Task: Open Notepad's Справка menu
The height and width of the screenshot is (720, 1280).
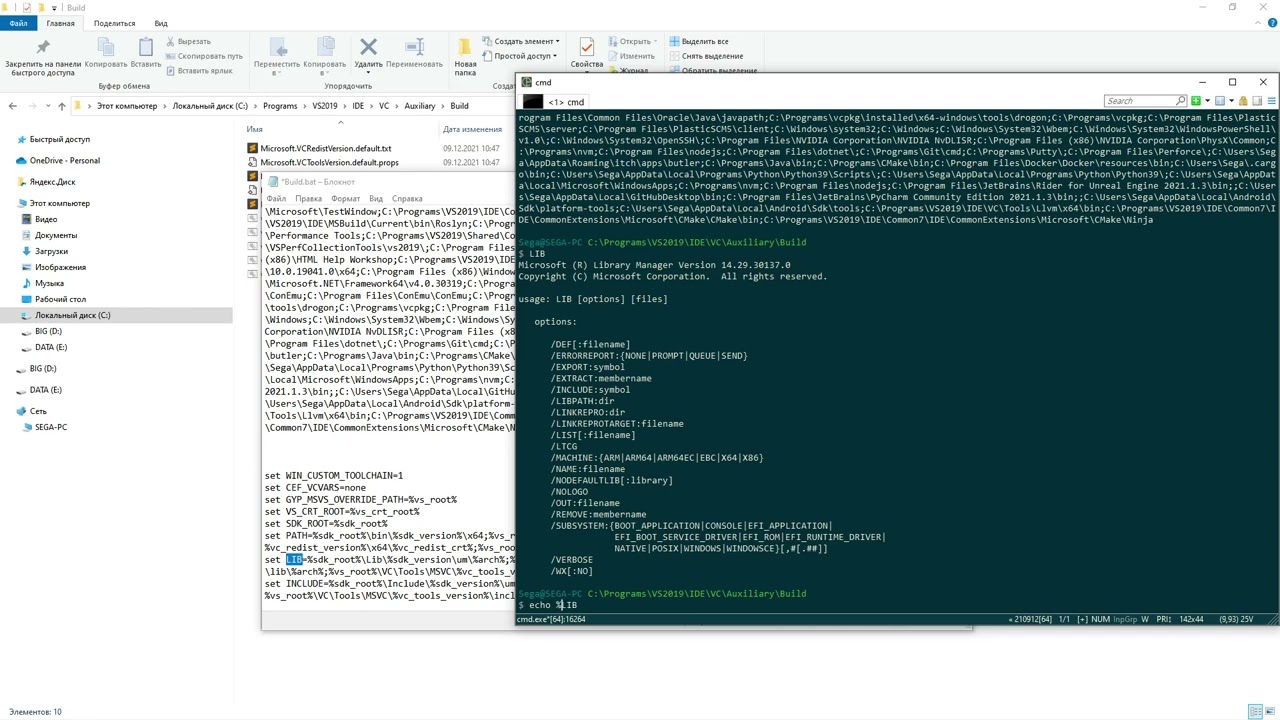Action: (407, 198)
